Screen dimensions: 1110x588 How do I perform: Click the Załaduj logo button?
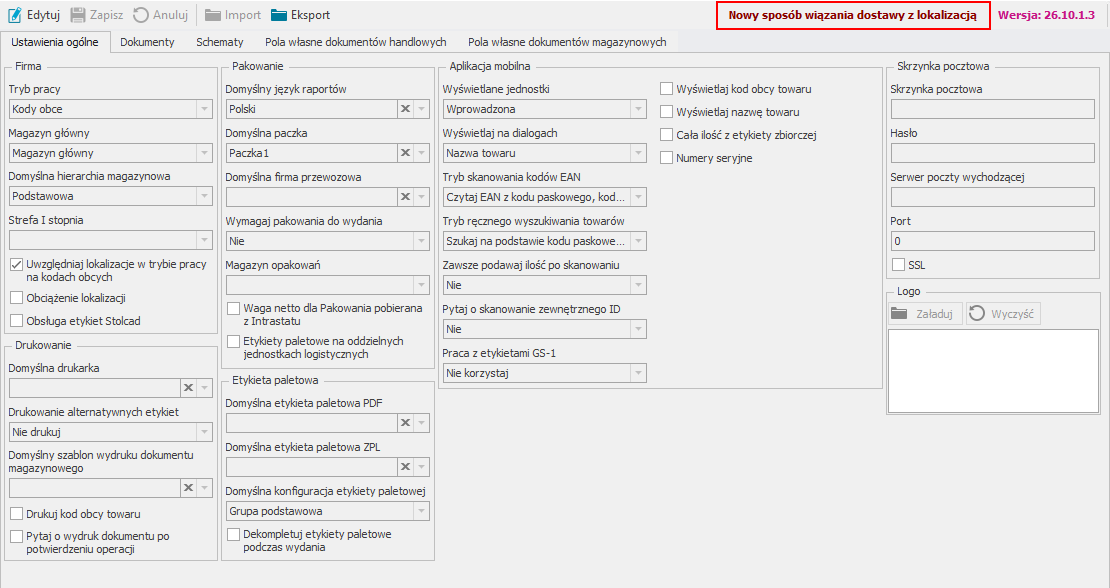(x=925, y=313)
